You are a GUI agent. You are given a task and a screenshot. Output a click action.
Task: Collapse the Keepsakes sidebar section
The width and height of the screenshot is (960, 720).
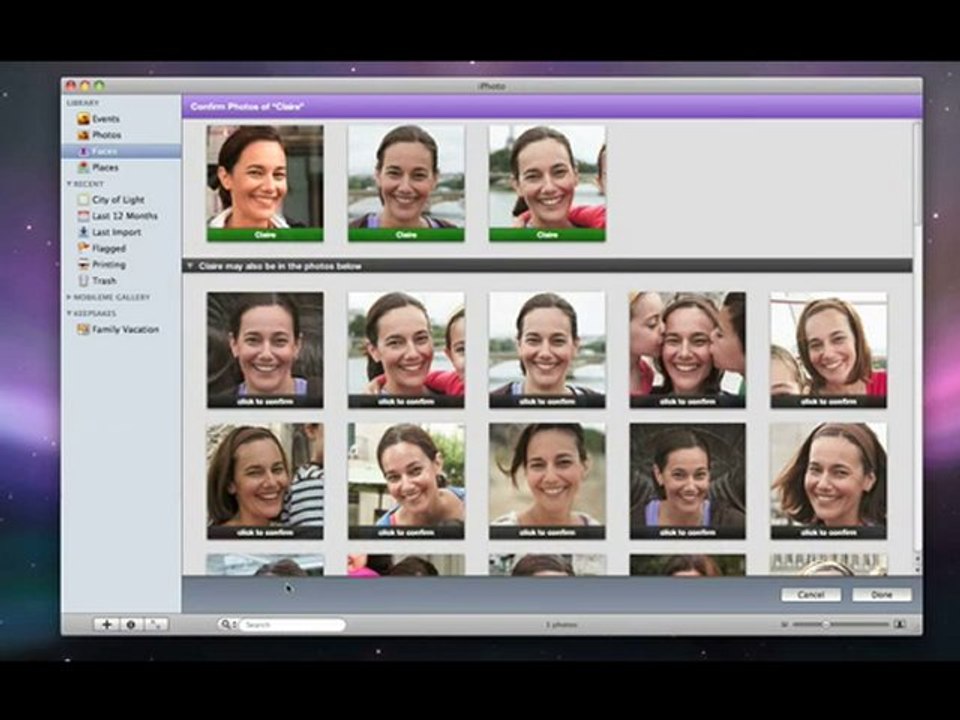pos(69,313)
